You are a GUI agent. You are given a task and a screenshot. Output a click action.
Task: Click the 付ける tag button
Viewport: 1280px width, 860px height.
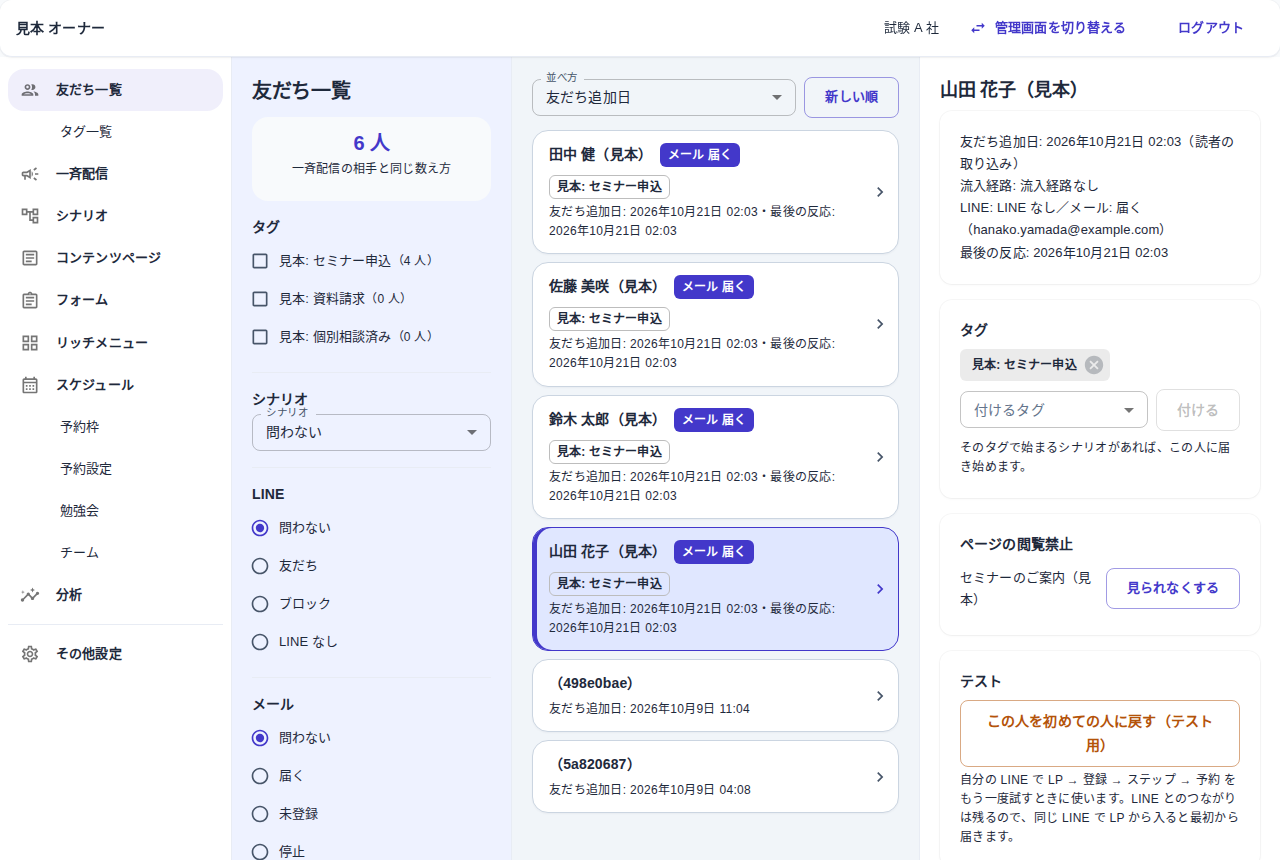(x=1198, y=410)
